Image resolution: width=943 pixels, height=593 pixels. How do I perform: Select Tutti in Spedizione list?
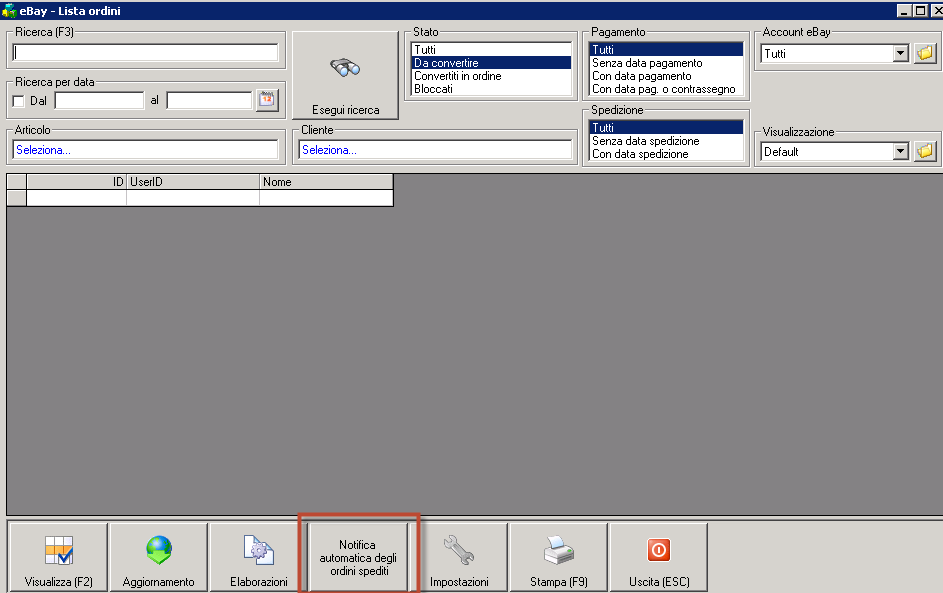point(666,128)
